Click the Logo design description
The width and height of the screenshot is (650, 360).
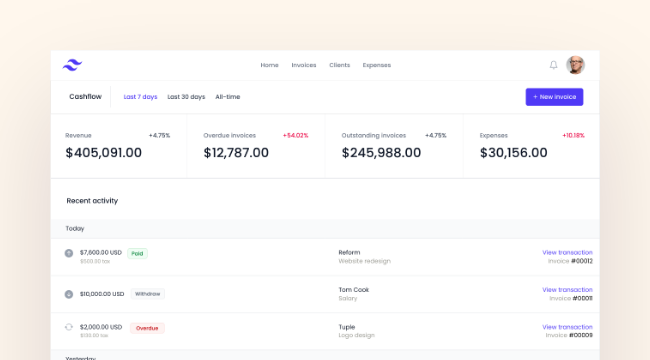point(357,335)
